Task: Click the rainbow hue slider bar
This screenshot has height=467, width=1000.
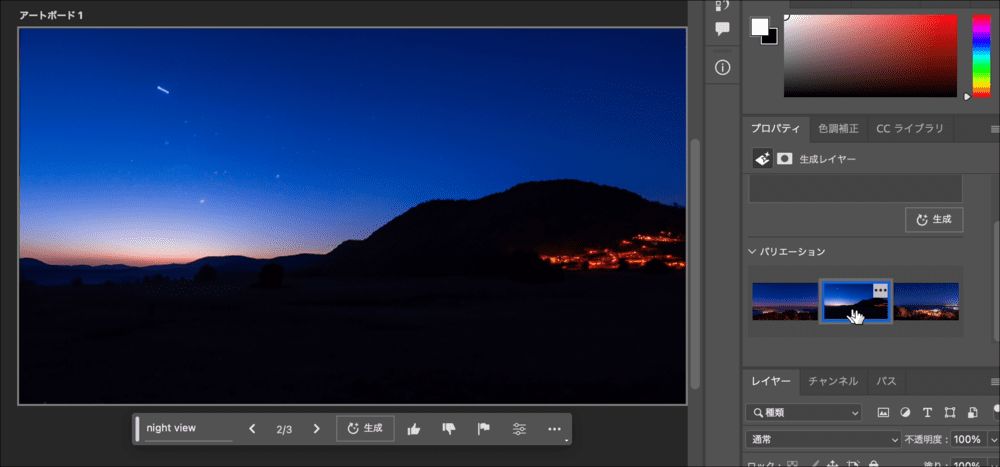Action: (981, 56)
